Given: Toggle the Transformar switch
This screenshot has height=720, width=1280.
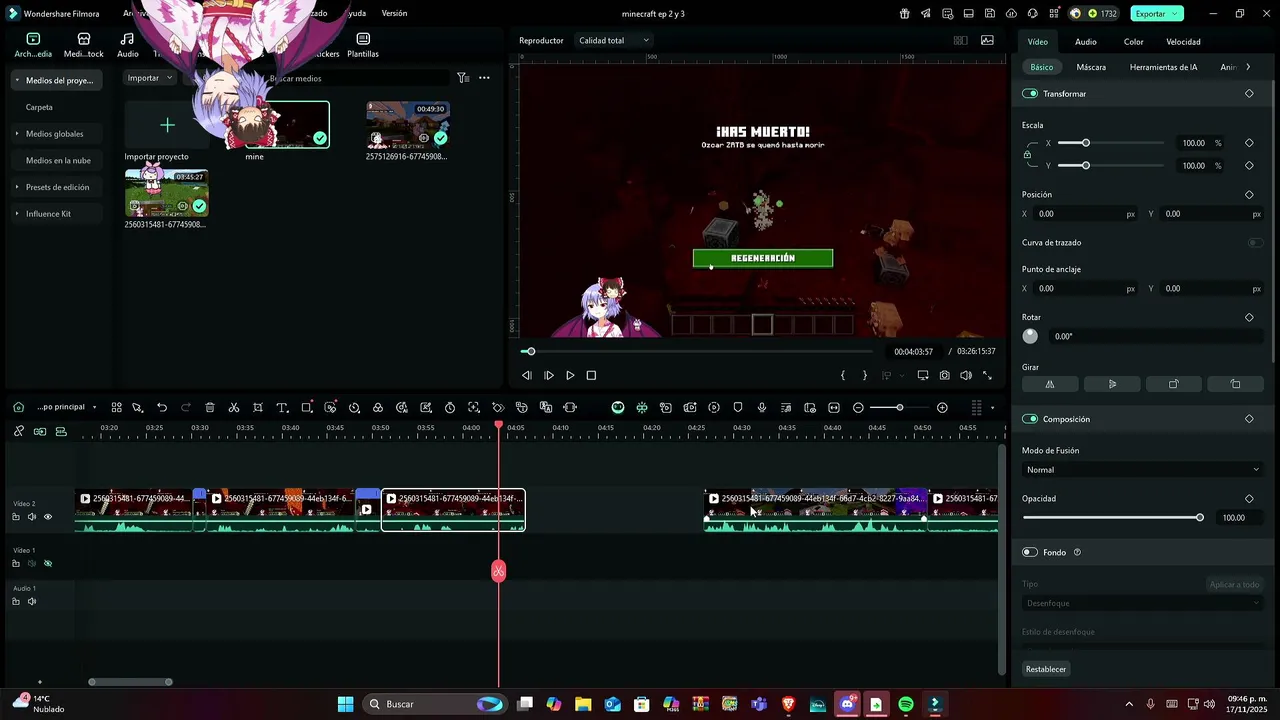Looking at the screenshot, I should [1030, 94].
